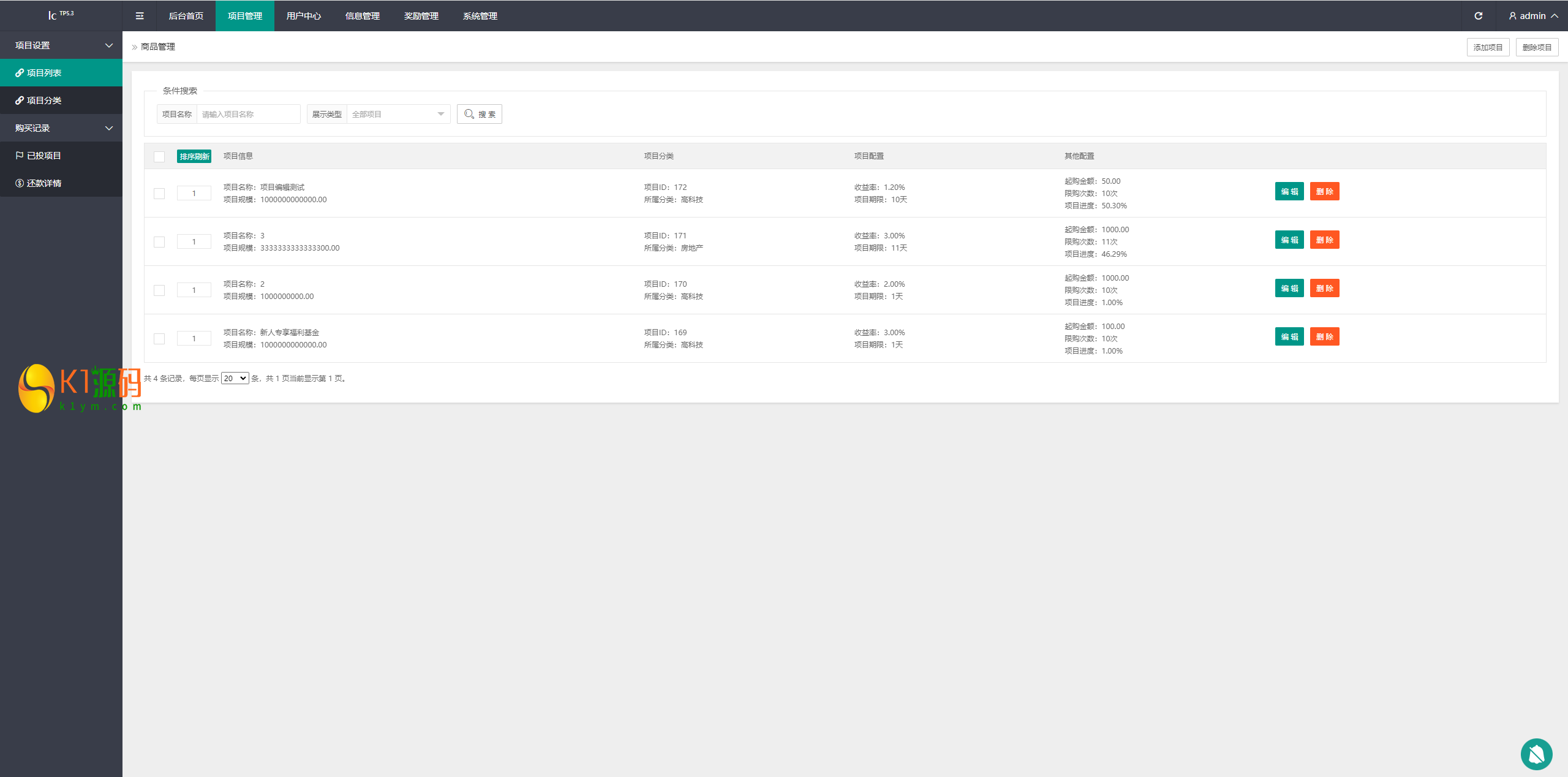This screenshot has height=777, width=1568.
Task: Click 编辑 for project ID 171
Action: pyautogui.click(x=1289, y=240)
